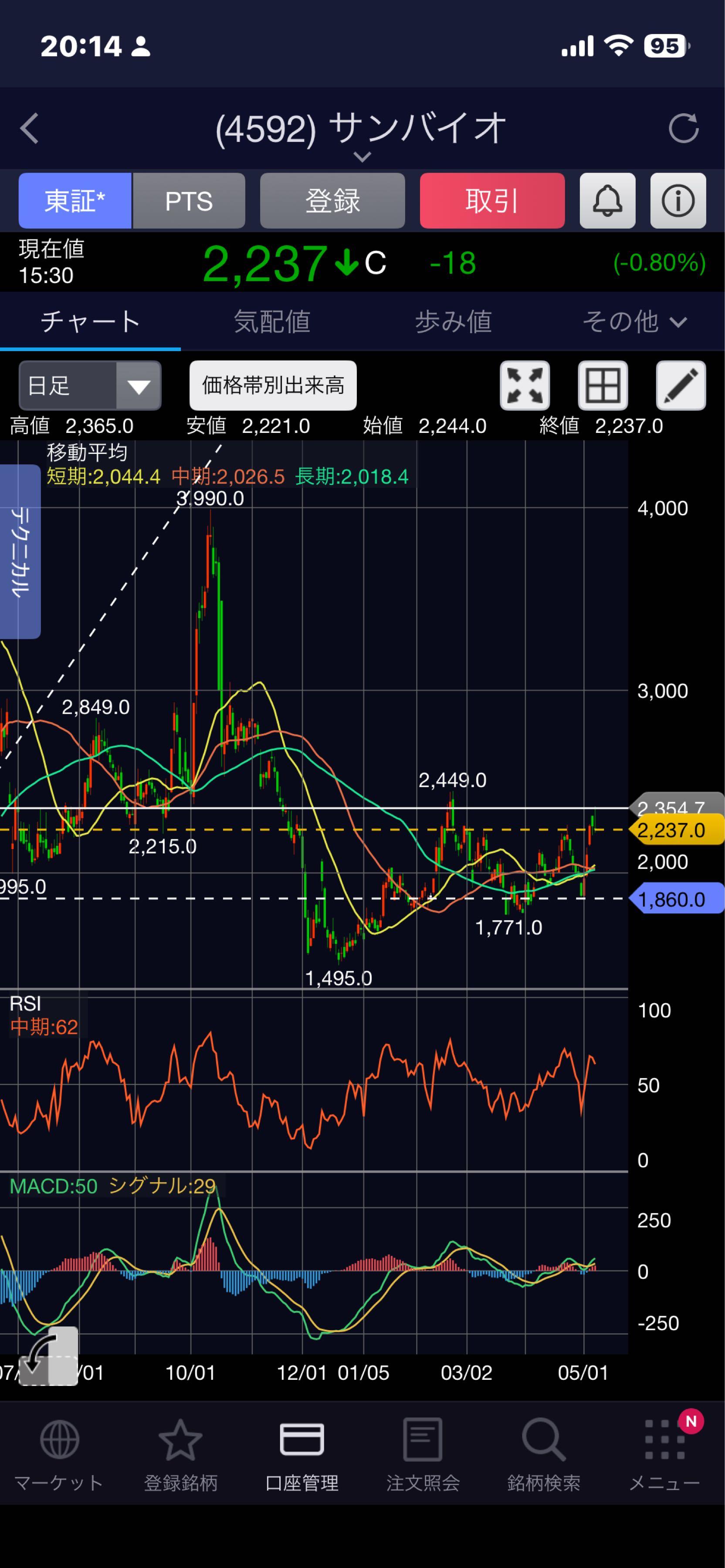Image resolution: width=725 pixels, height=1568 pixels.
Task: Tap the 03/02 date axis label
Action: click(466, 1372)
